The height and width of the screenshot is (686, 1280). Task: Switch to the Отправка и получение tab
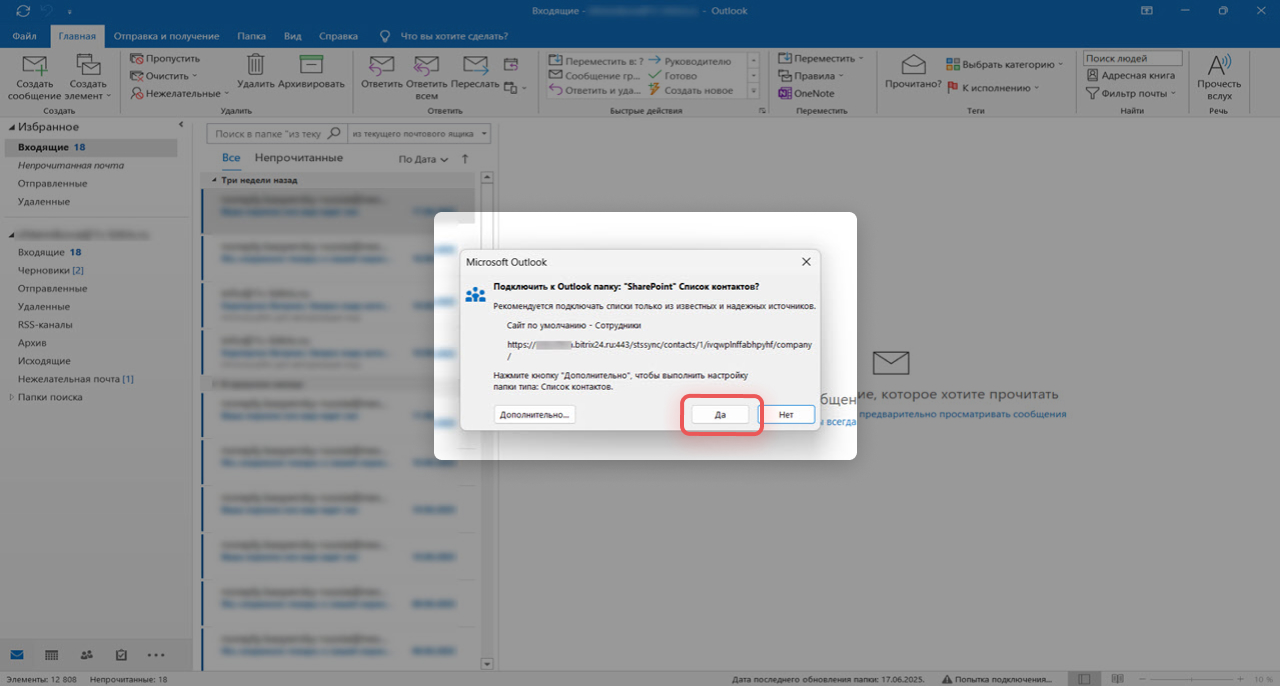click(166, 36)
